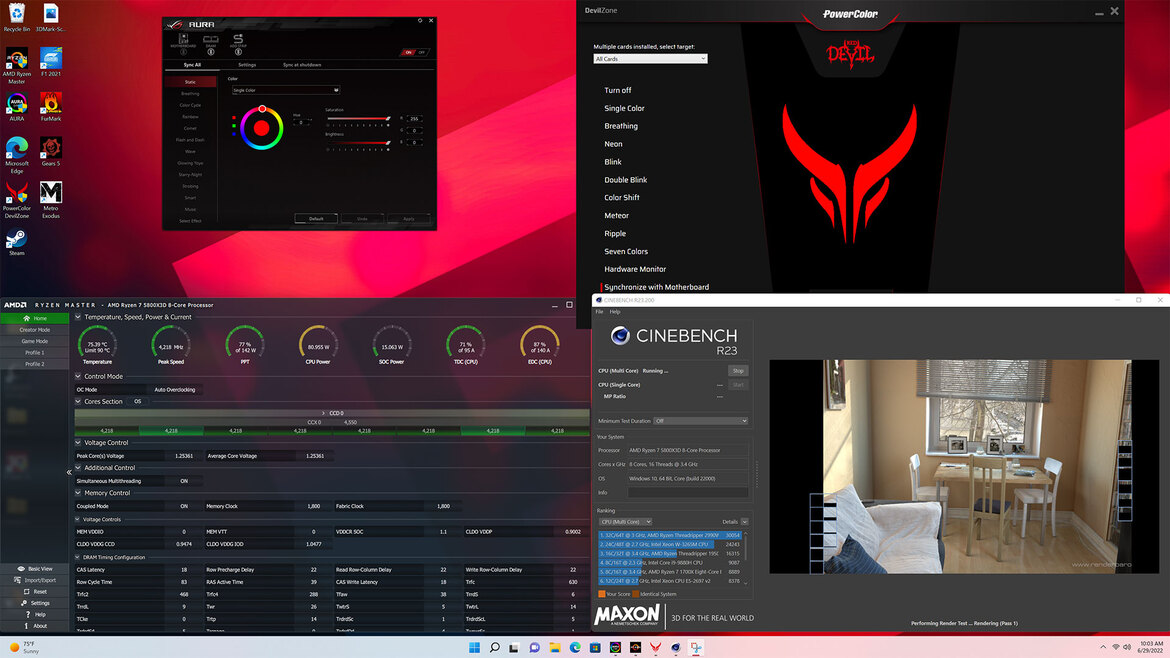Viewport: 1170px width, 658px height.
Task: Open Microsoft Store from the taskbar
Action: coord(595,648)
